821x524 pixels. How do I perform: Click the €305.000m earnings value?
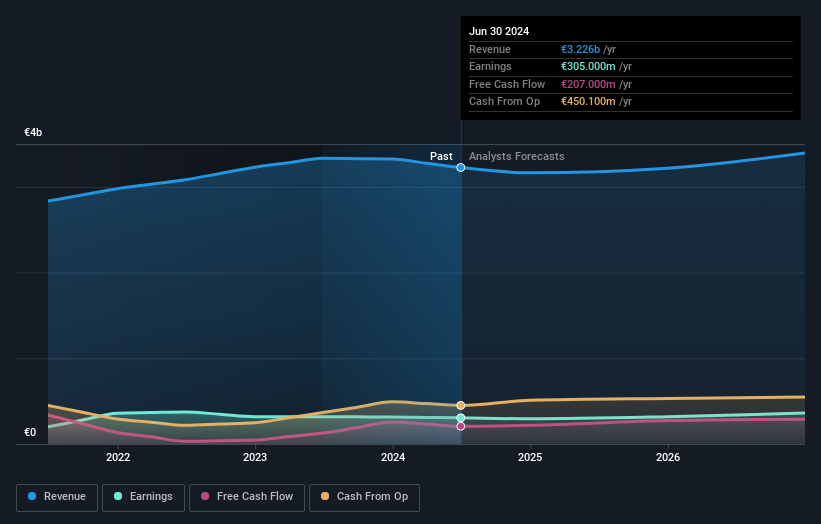588,66
